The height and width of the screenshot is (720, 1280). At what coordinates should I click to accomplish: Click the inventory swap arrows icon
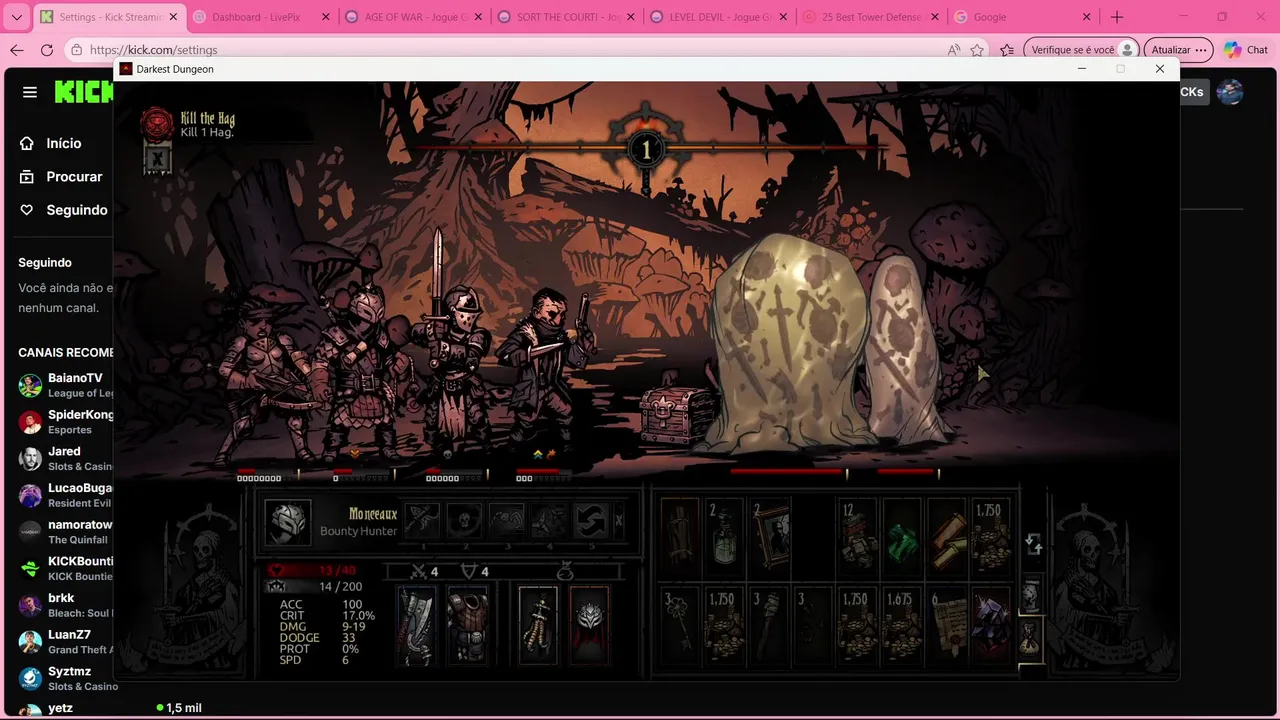[x=1034, y=544]
